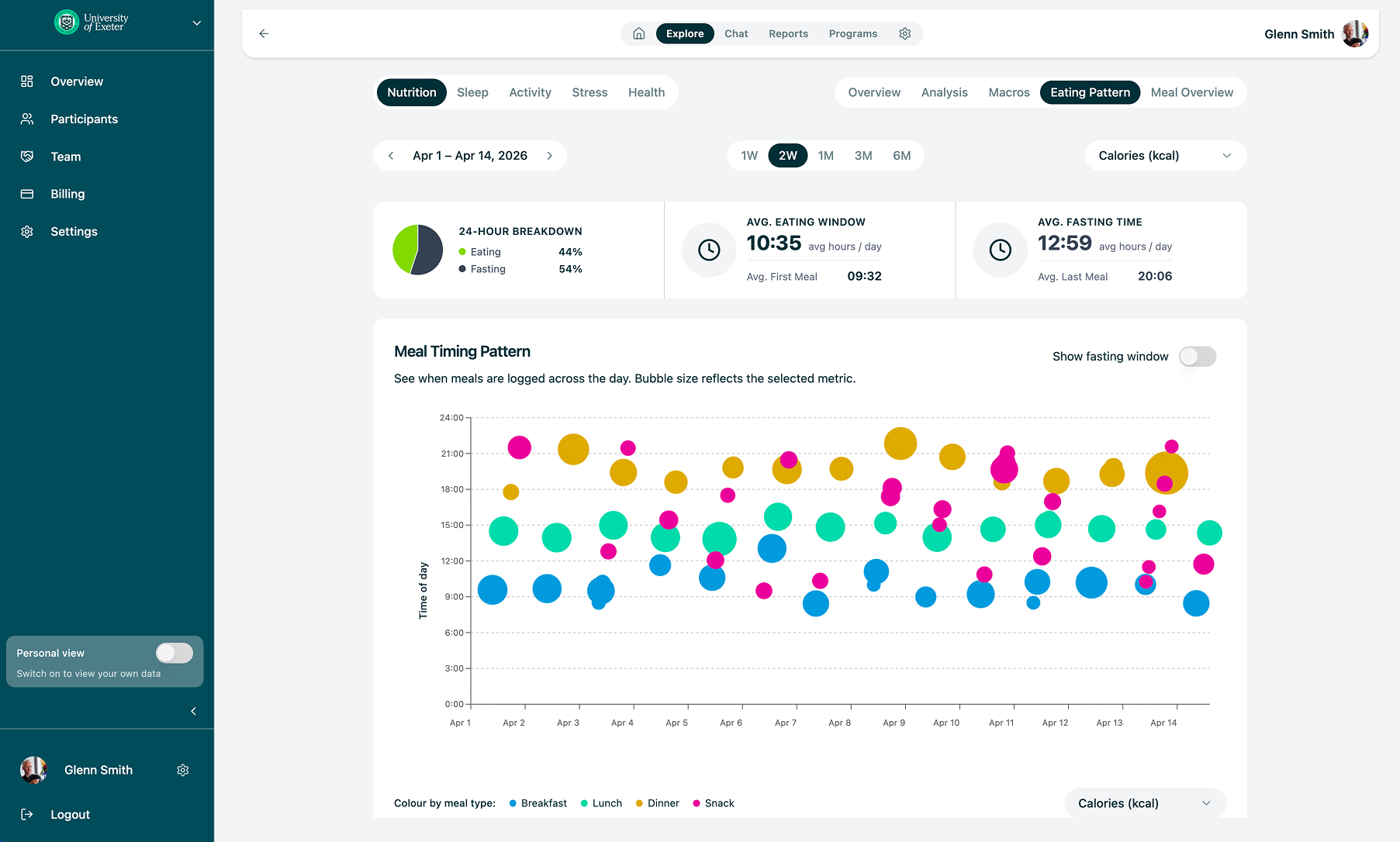The height and width of the screenshot is (842, 1400).
Task: Click the Participants people icon
Action: pyautogui.click(x=27, y=119)
